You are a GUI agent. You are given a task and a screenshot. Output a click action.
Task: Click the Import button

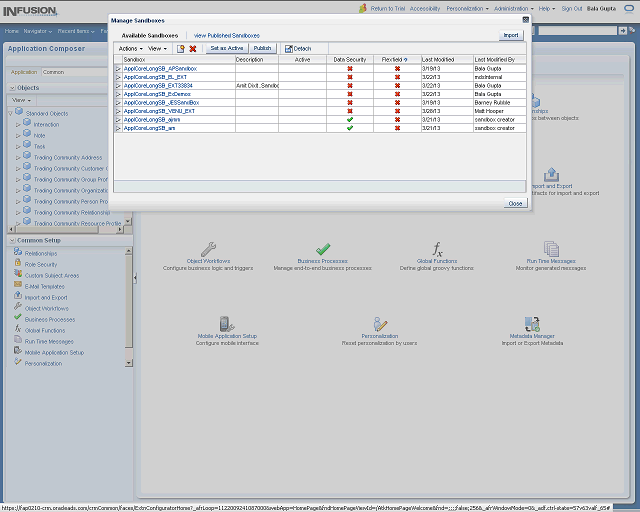pyautogui.click(x=511, y=35)
